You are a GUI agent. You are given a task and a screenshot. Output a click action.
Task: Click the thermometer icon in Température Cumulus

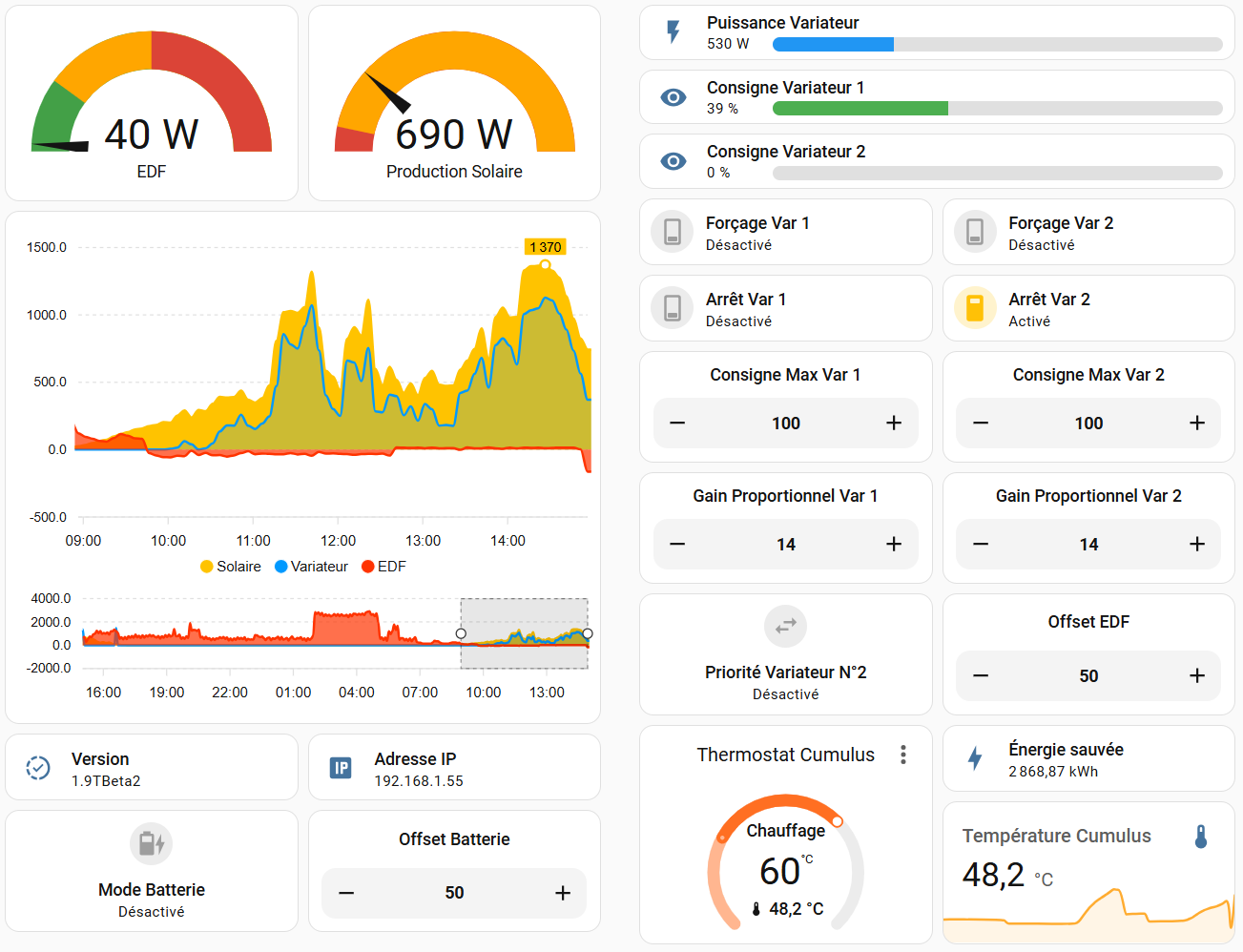point(1201,838)
